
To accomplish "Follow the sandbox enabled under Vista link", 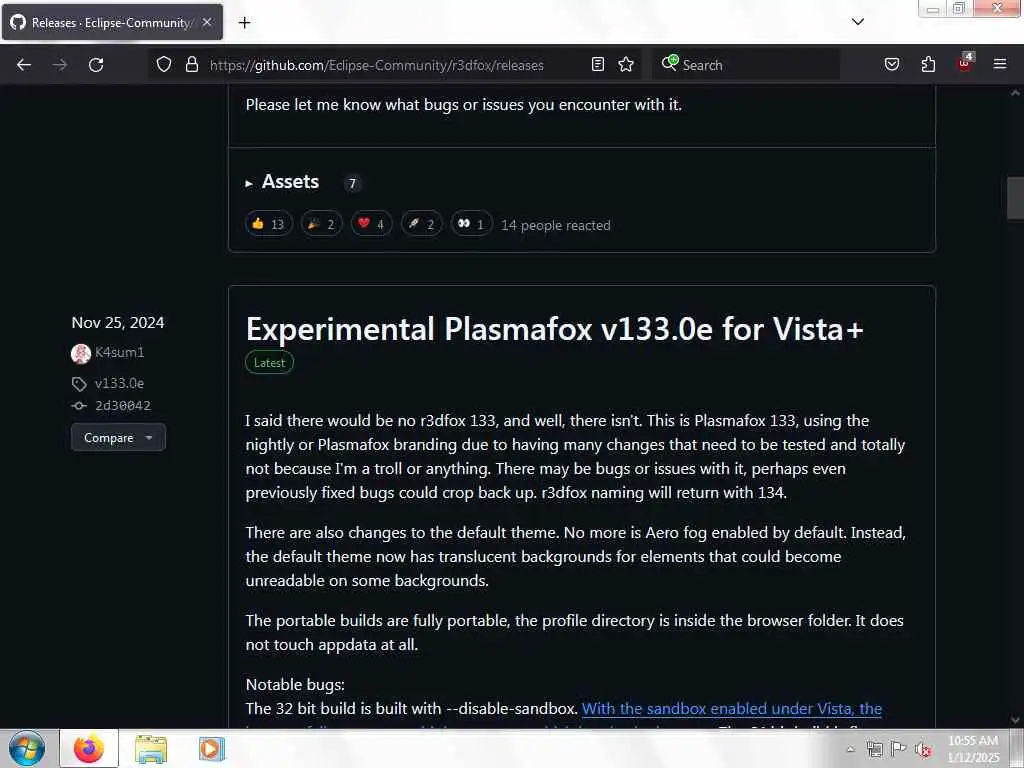I will pos(731,709).
